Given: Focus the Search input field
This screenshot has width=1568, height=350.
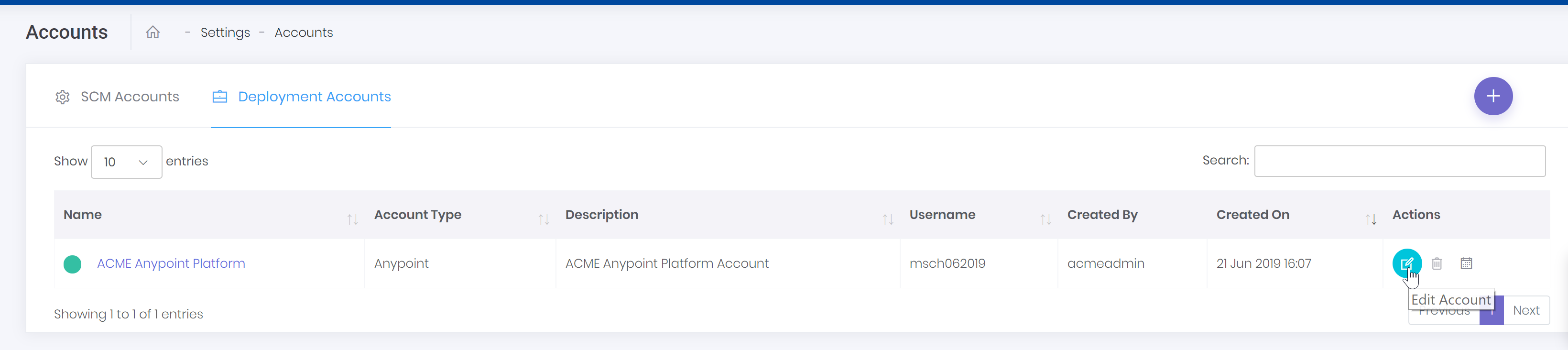Looking at the screenshot, I should click(x=1399, y=161).
